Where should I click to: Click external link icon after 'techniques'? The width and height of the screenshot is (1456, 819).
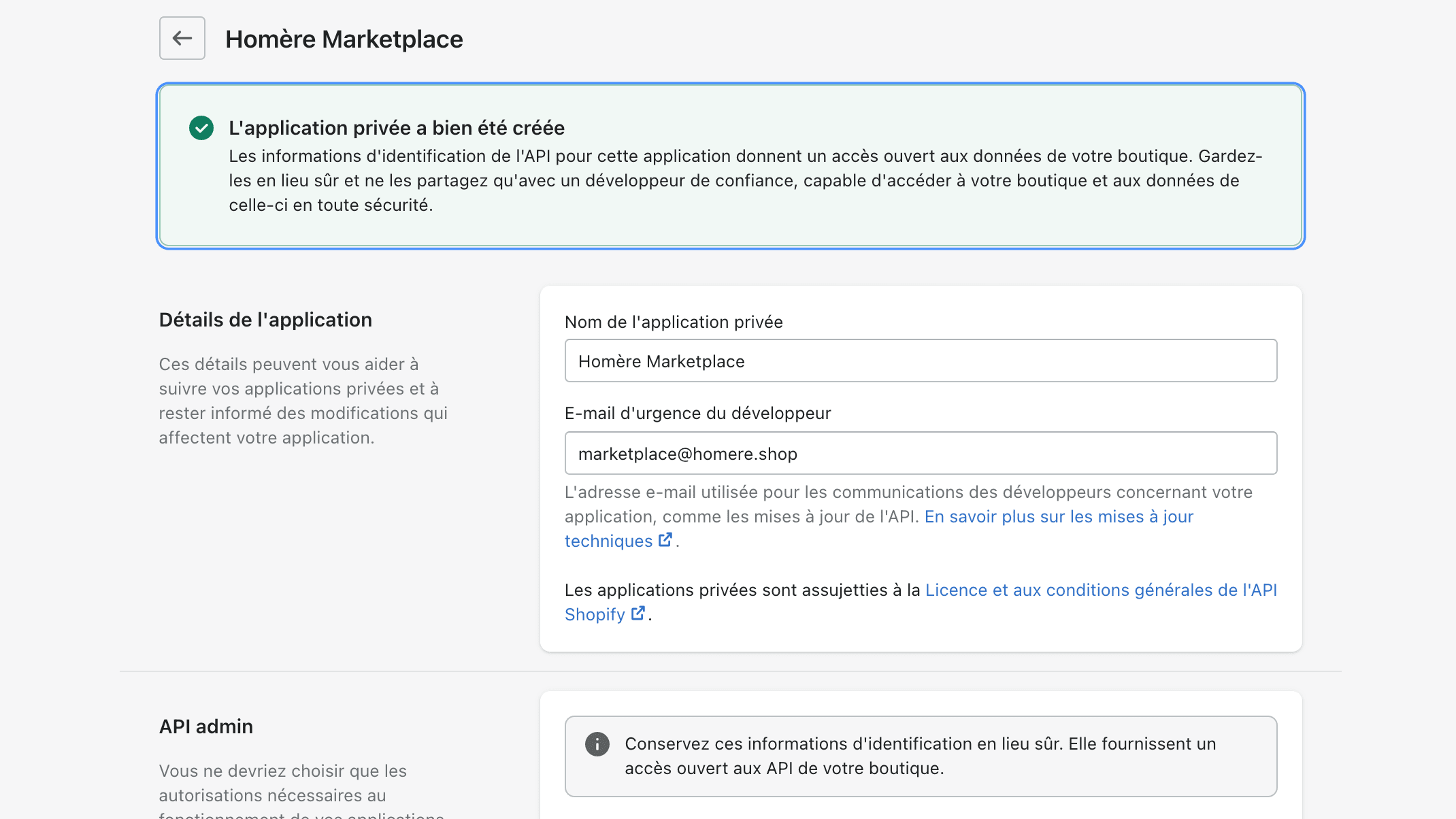(665, 540)
